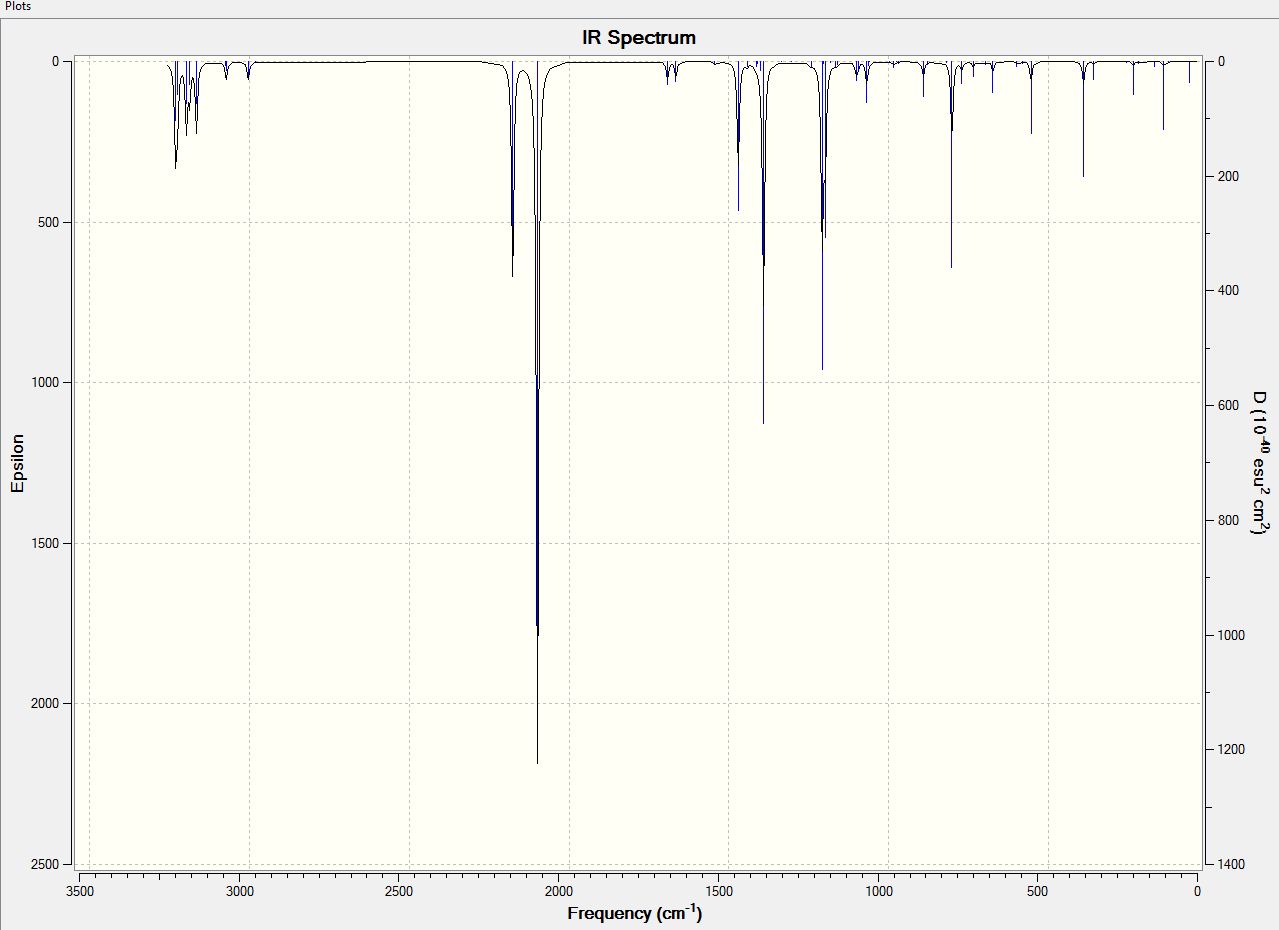The width and height of the screenshot is (1279, 930).
Task: Click the 2500 tick on Epsilon axis
Action: (46, 864)
